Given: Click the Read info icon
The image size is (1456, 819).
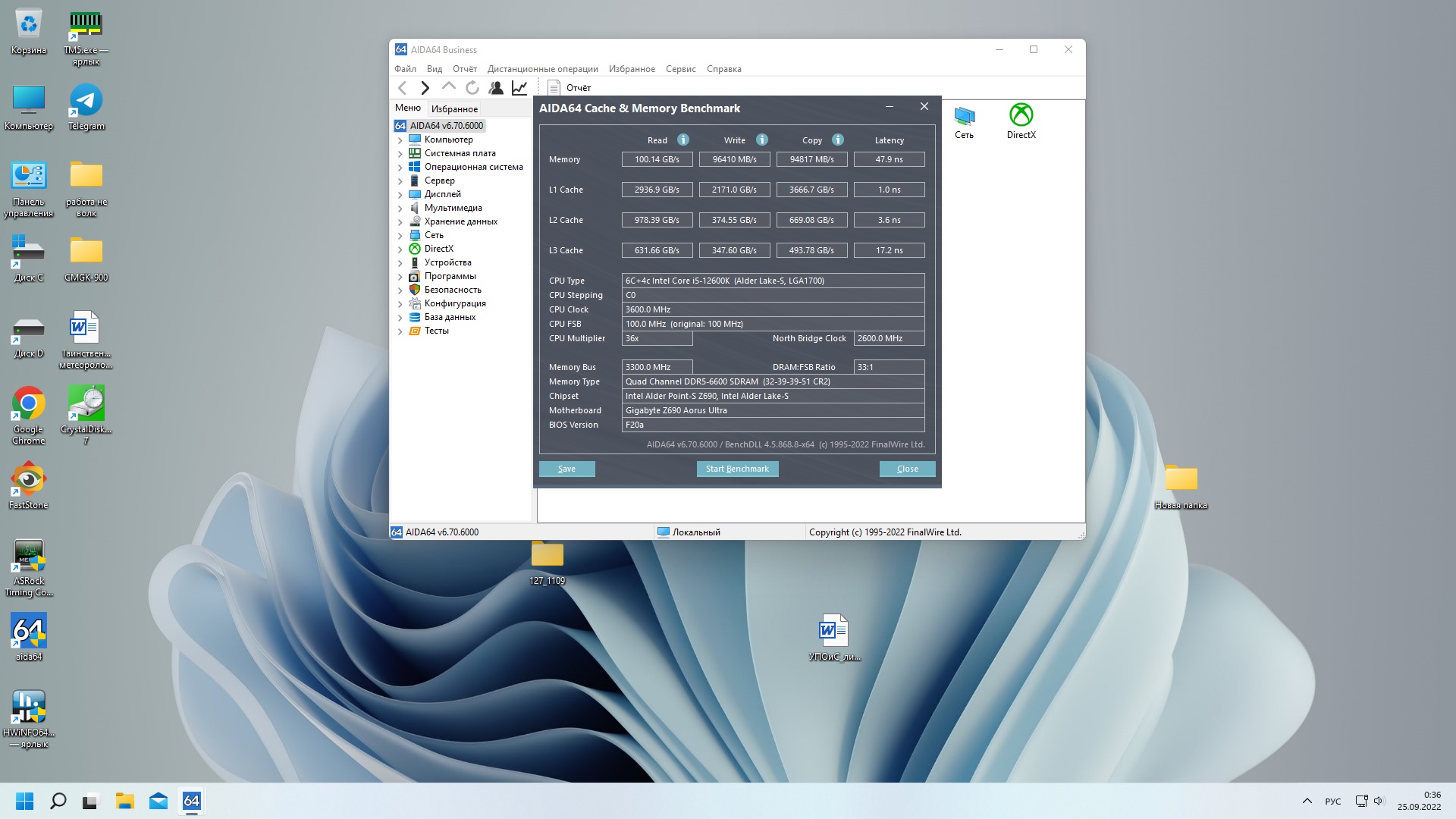Looking at the screenshot, I should pos(682,140).
